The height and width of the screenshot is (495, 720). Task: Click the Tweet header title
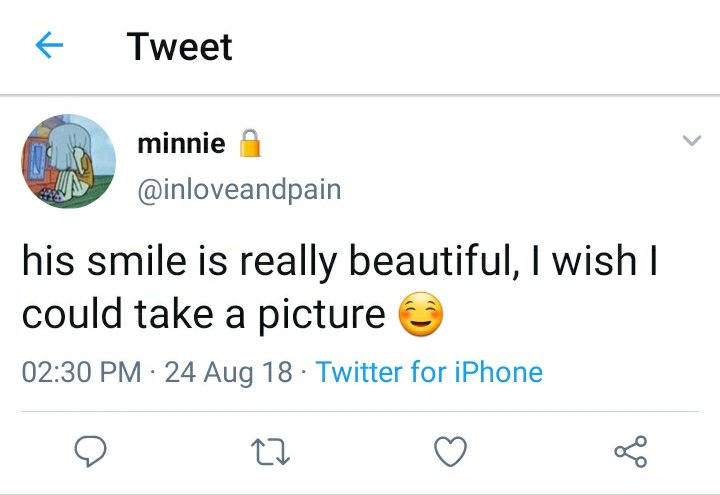click(180, 46)
